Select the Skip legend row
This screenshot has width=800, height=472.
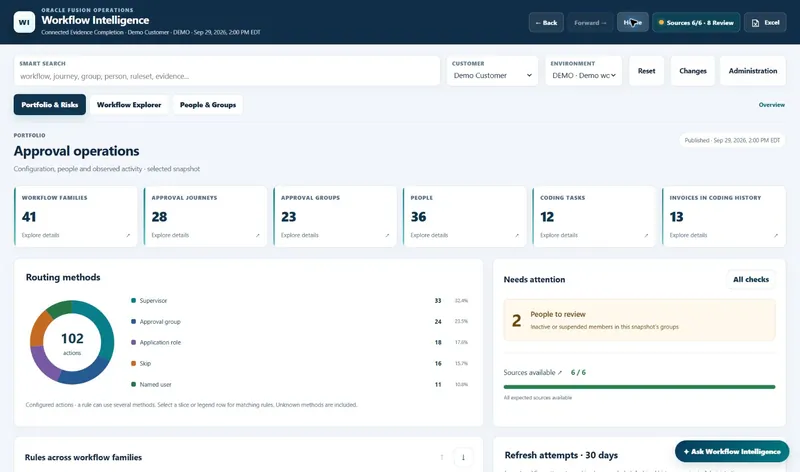pyautogui.click(x=299, y=363)
